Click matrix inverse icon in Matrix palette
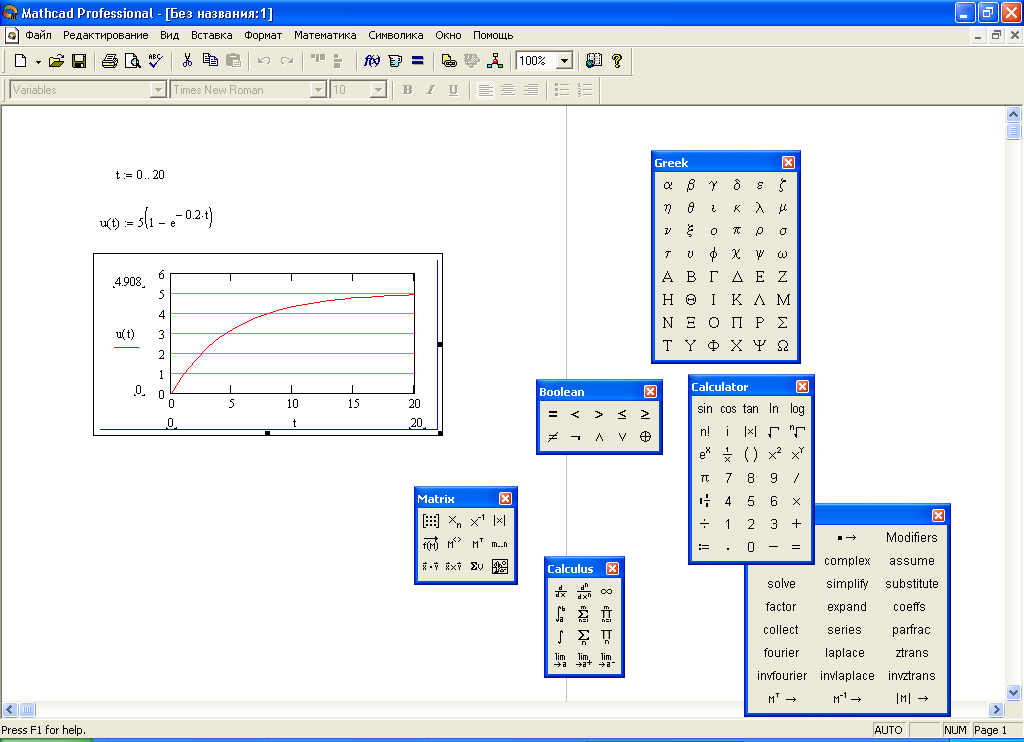Viewport: 1024px width, 742px height. click(x=477, y=521)
